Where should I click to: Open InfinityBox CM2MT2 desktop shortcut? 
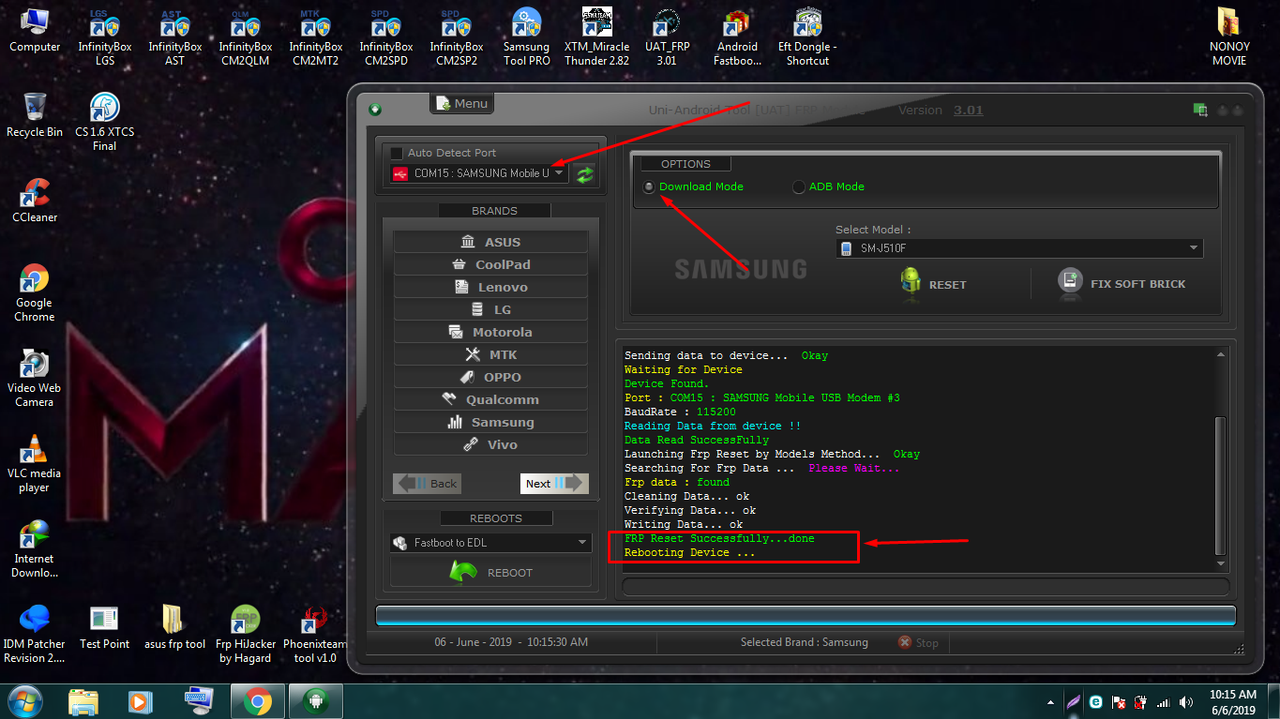pos(316,38)
